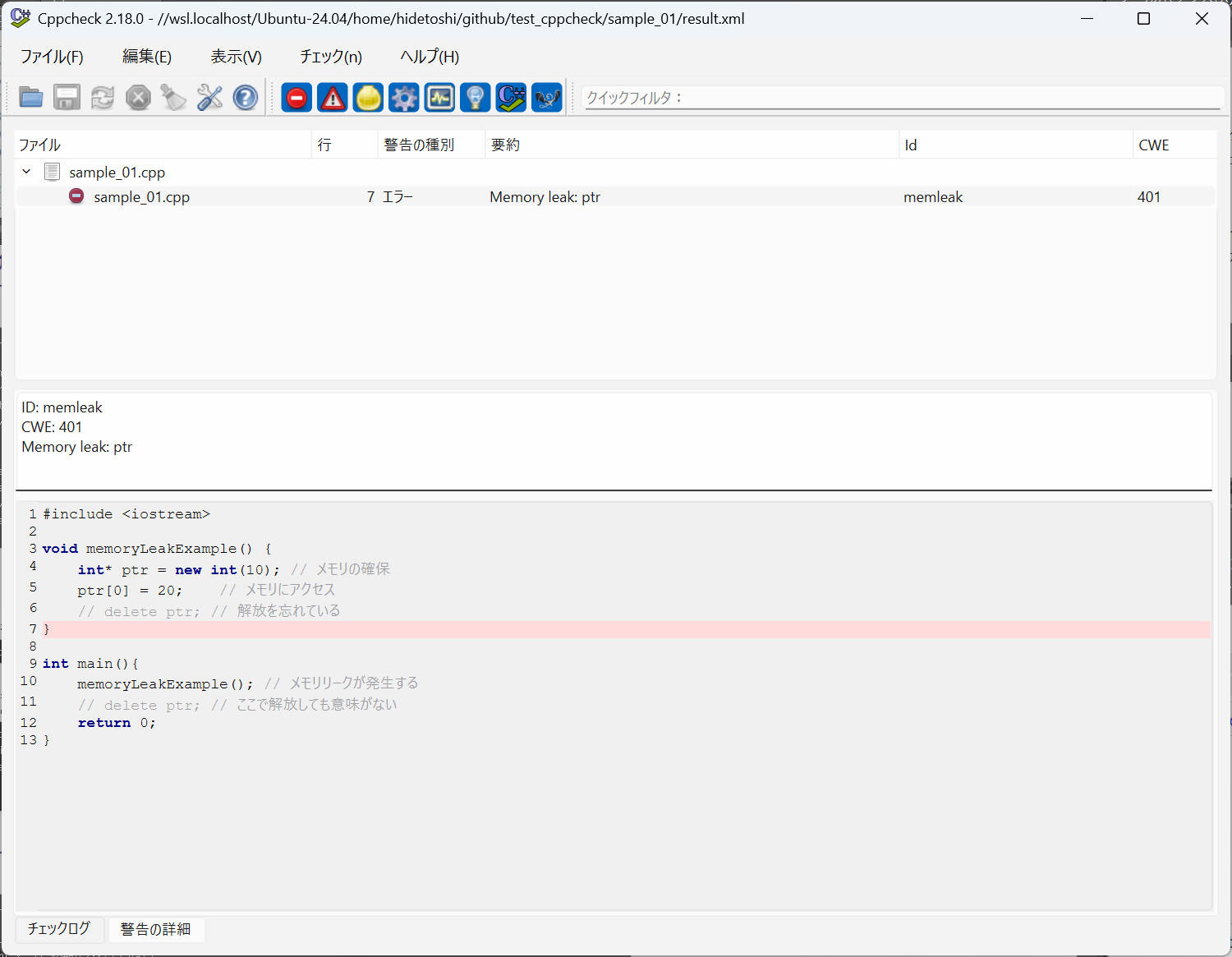Viewport: 1232px width, 957px height.
Task: Click the code line 'memoryLeakExample();' on line 10
Action: click(165, 683)
